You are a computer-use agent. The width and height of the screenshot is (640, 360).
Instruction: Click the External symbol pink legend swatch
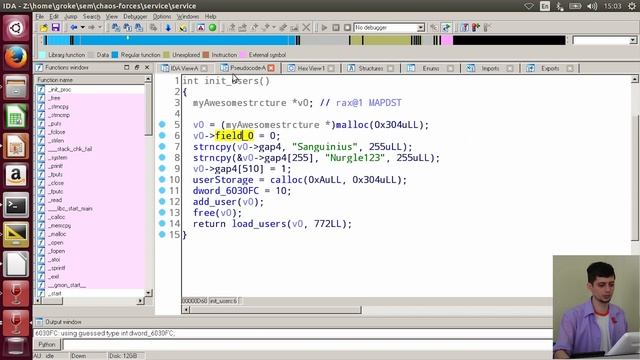(x=243, y=55)
